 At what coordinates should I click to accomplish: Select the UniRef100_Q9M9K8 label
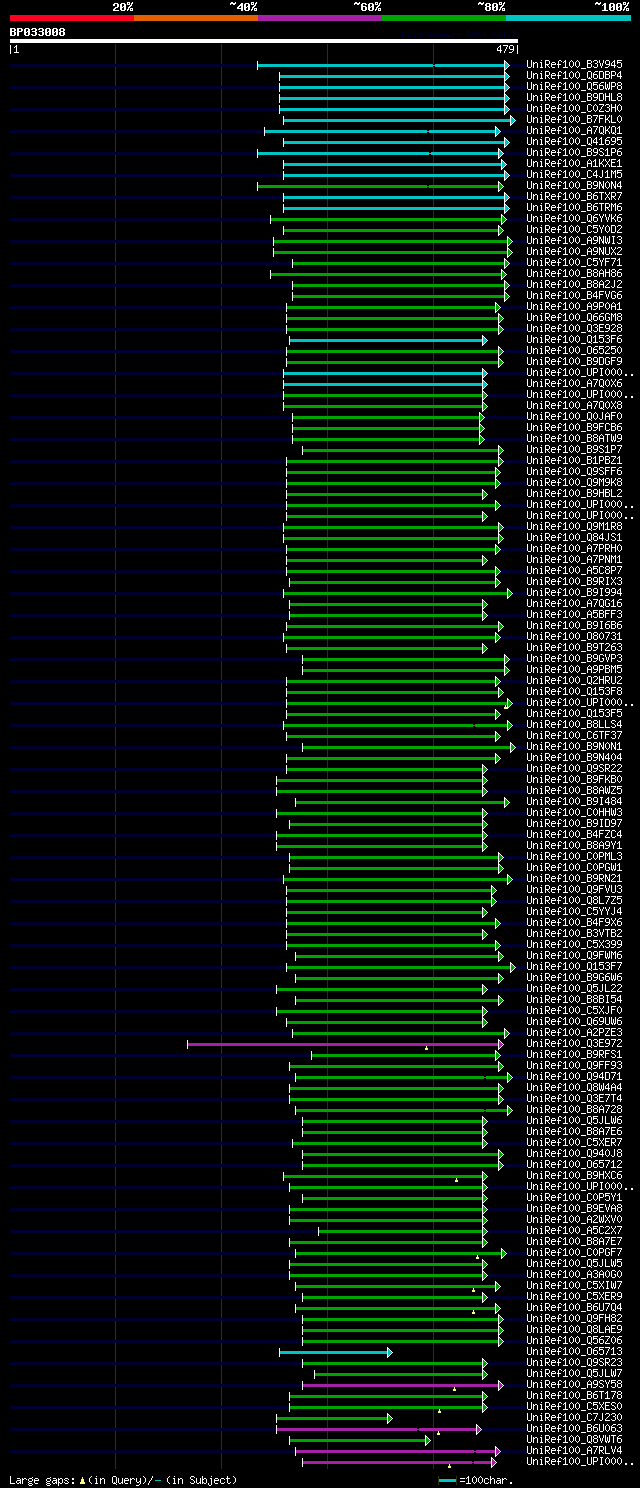click(x=574, y=483)
